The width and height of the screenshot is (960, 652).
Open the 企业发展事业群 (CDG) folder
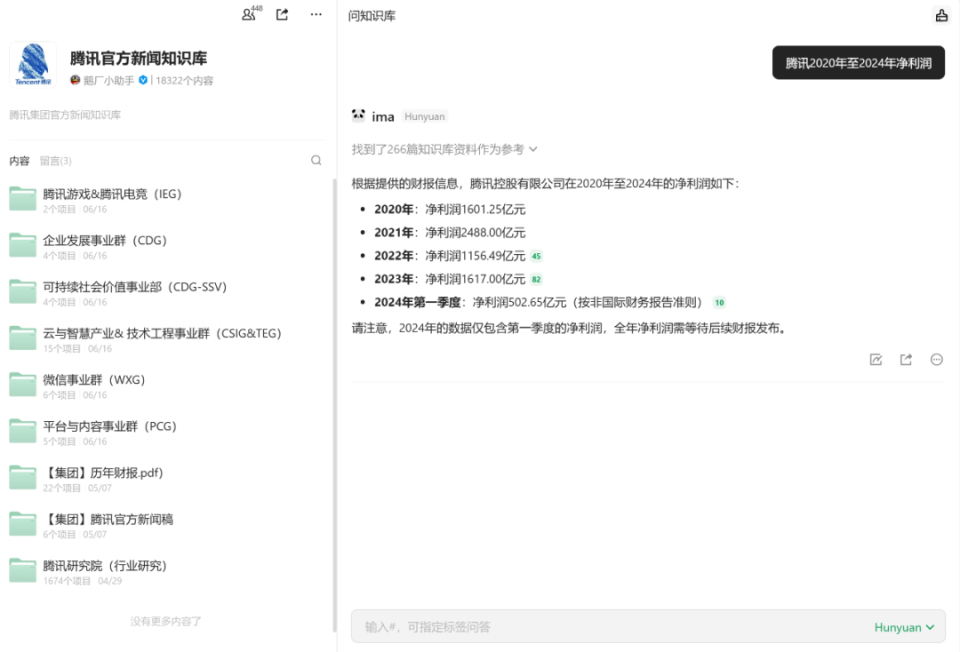[165, 247]
